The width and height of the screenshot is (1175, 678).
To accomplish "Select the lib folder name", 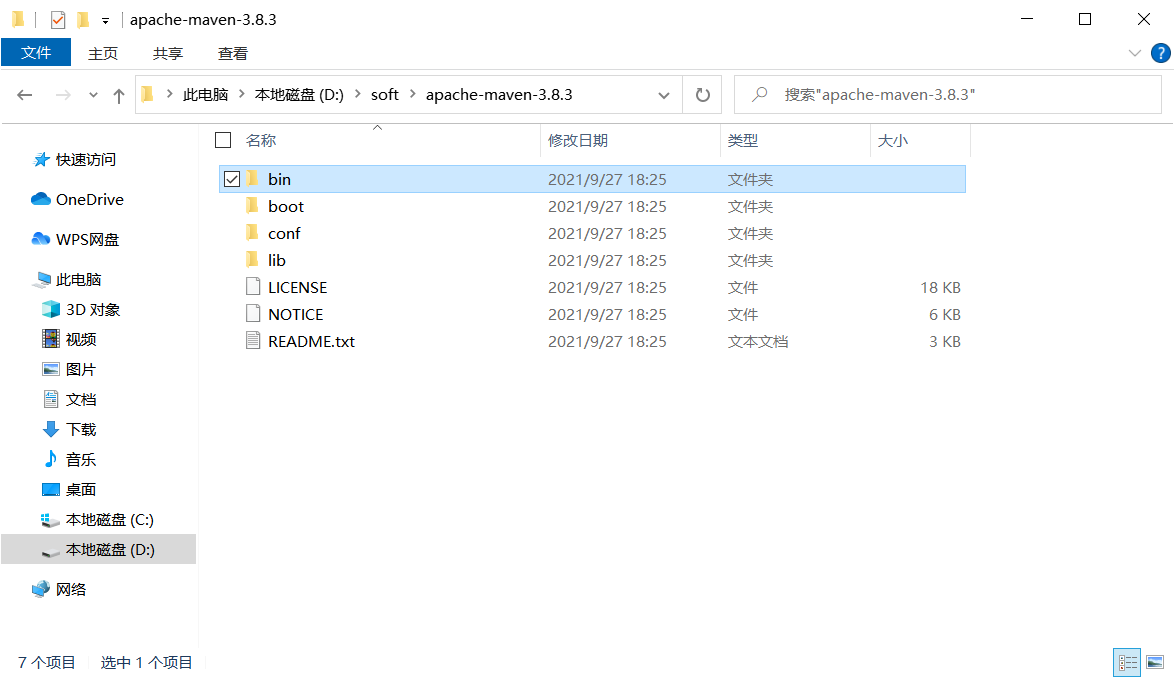I will click(x=277, y=260).
